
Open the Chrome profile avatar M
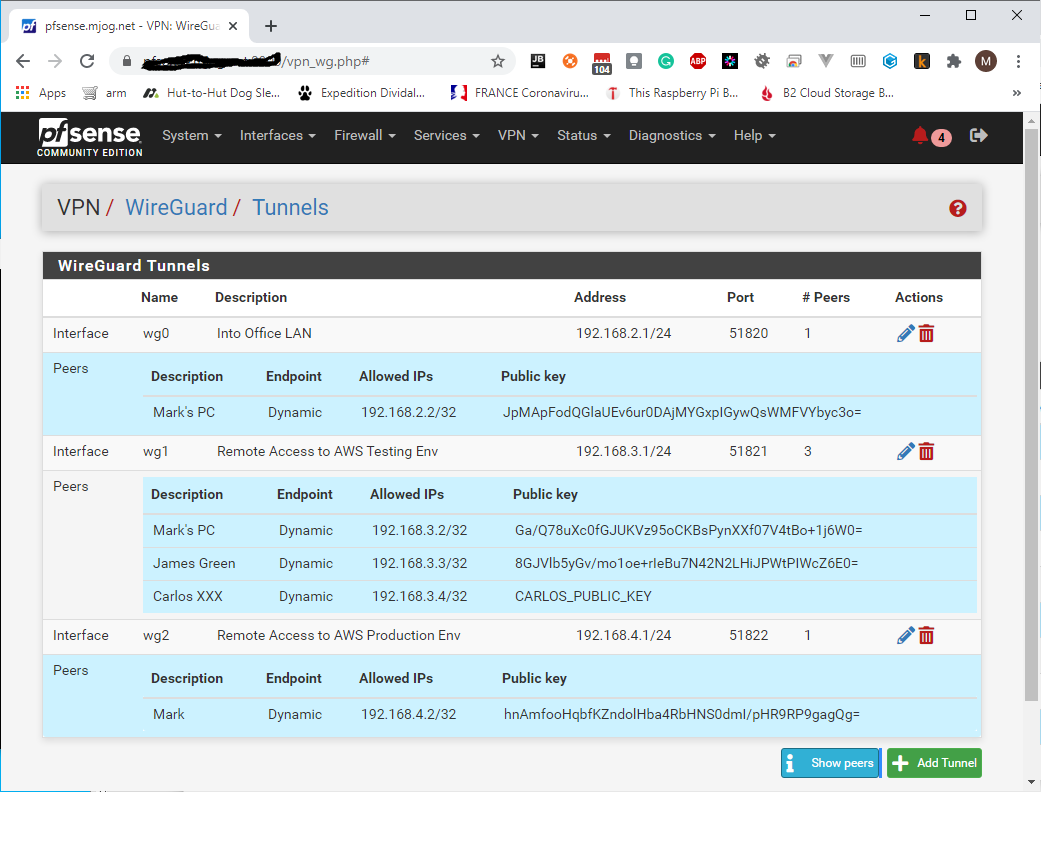[x=986, y=62]
